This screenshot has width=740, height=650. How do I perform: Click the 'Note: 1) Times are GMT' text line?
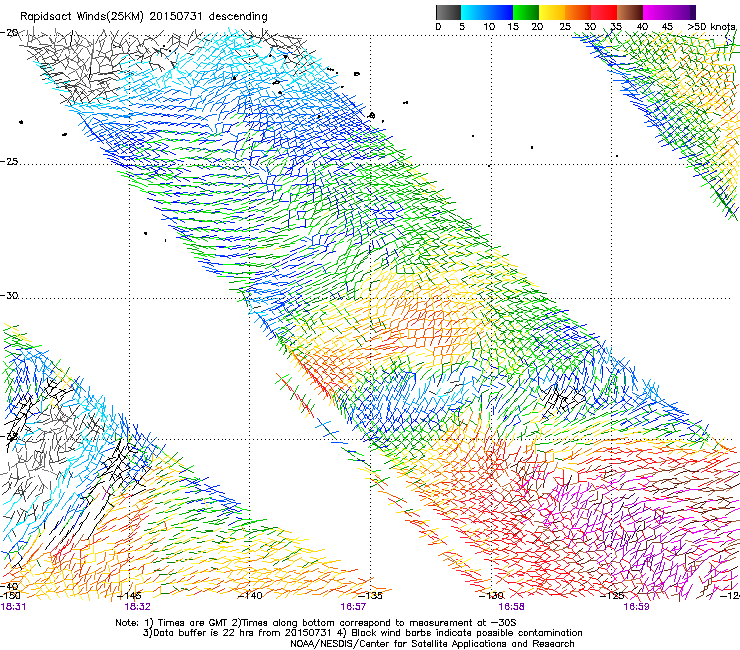coord(315,623)
